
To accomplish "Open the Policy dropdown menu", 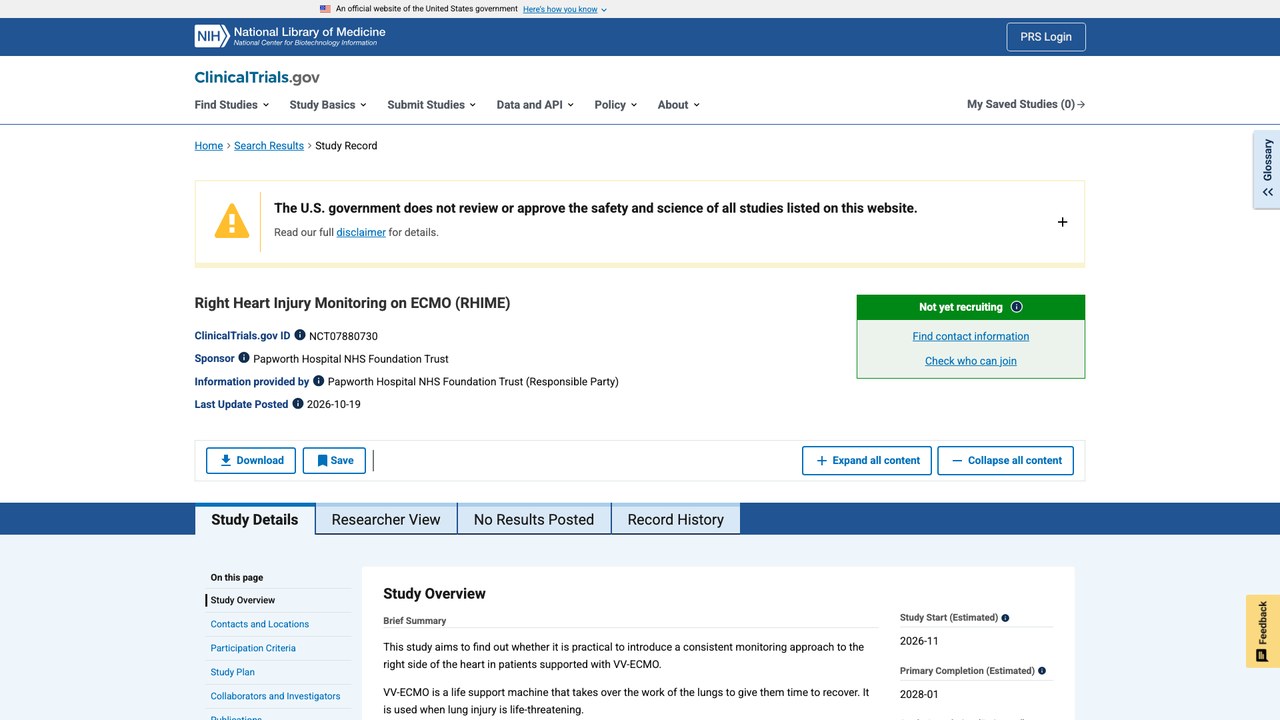I will point(615,104).
